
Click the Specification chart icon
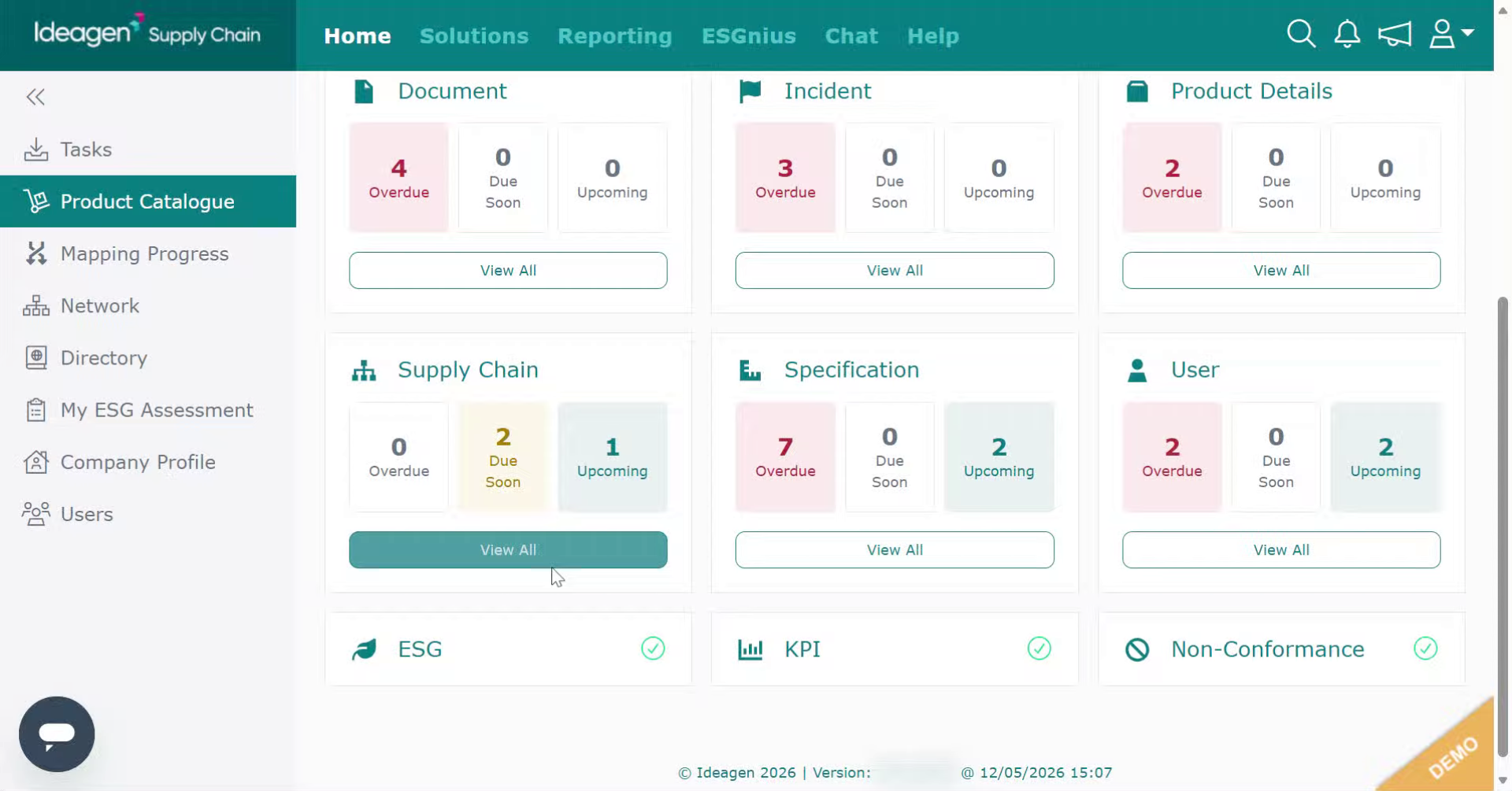pyautogui.click(x=750, y=370)
